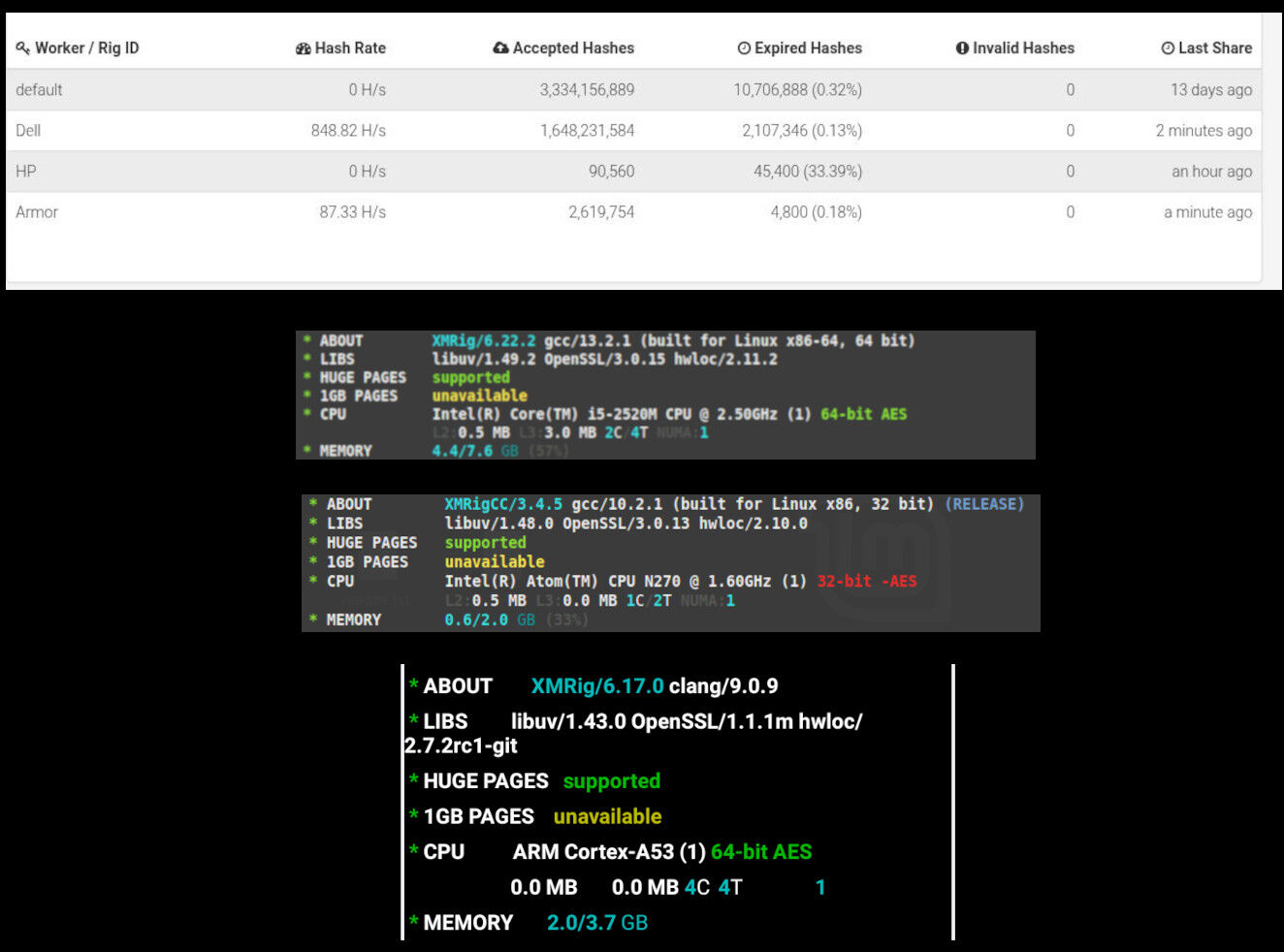Click the Atom N270 CPU line
The height and width of the screenshot is (952, 1284).
tap(680, 582)
